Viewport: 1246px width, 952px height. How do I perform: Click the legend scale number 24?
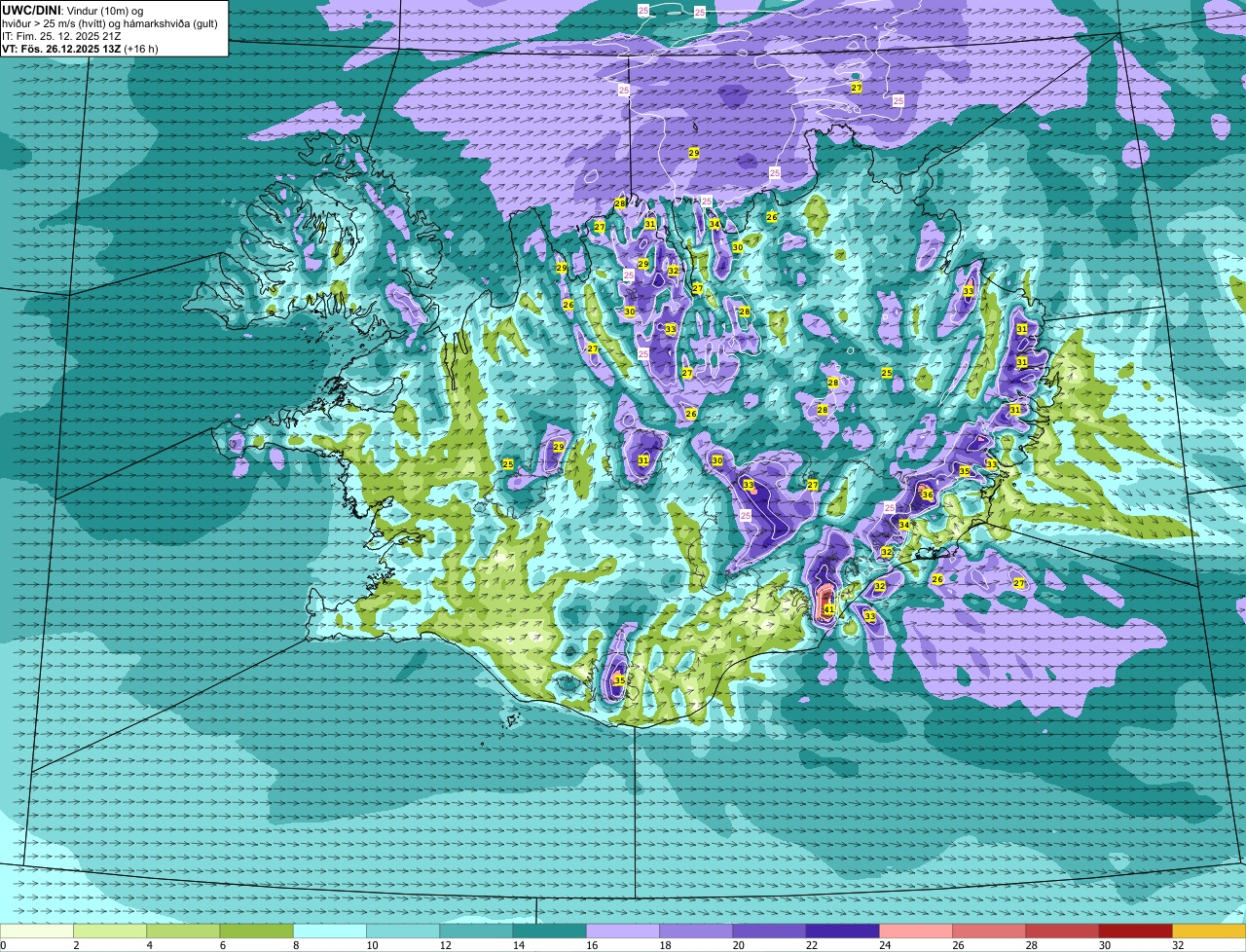tap(885, 945)
